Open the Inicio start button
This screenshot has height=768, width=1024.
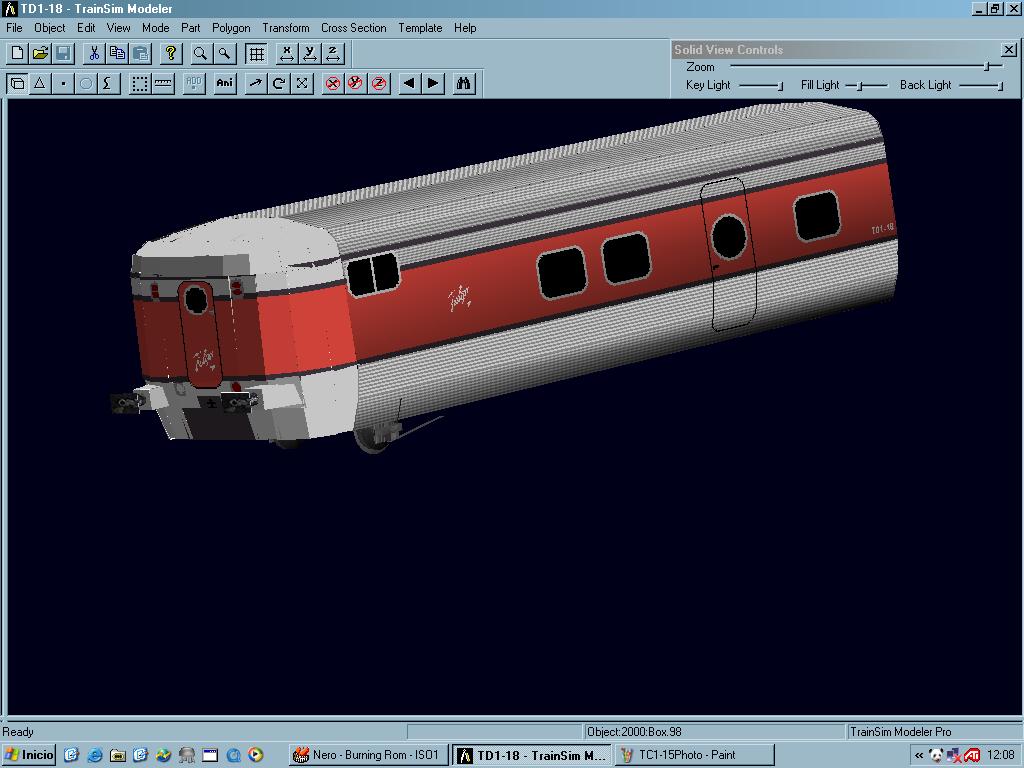tap(30, 755)
